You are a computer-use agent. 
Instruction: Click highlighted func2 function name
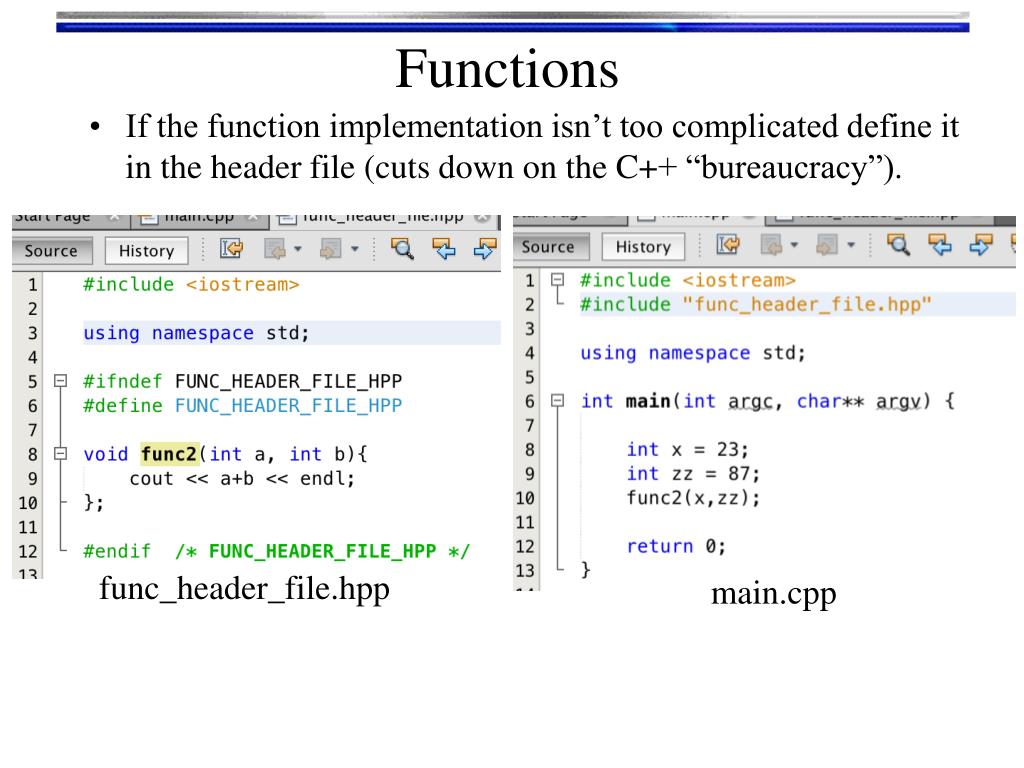(169, 454)
